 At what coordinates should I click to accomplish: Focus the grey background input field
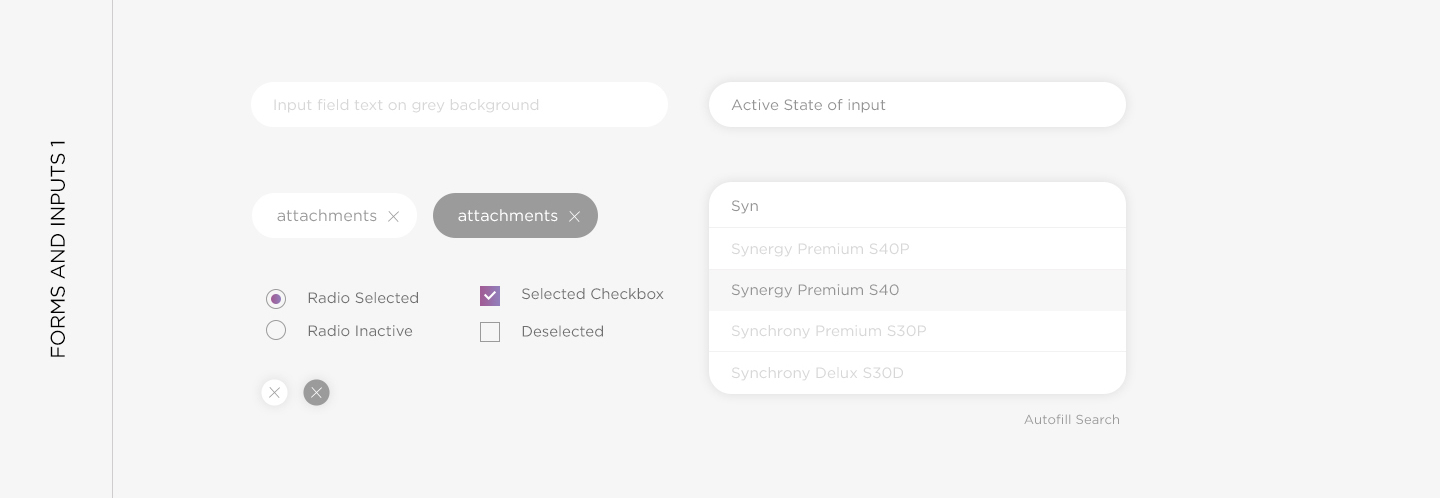(459, 104)
